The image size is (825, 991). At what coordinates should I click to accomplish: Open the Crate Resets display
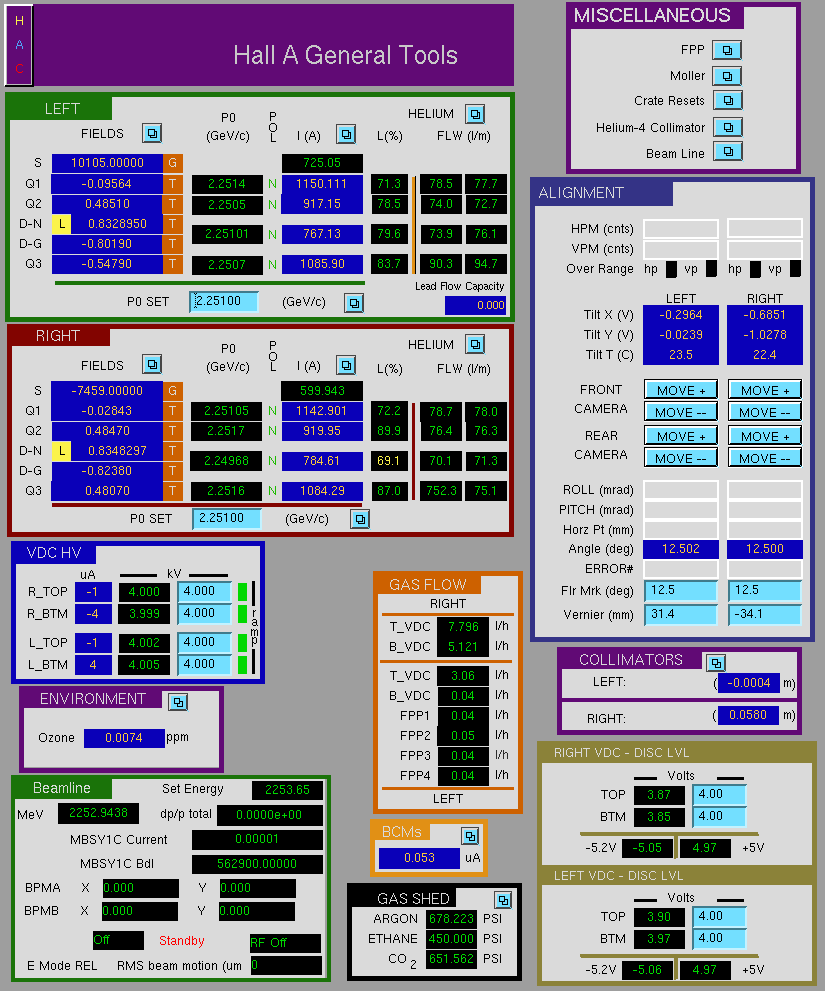728,100
